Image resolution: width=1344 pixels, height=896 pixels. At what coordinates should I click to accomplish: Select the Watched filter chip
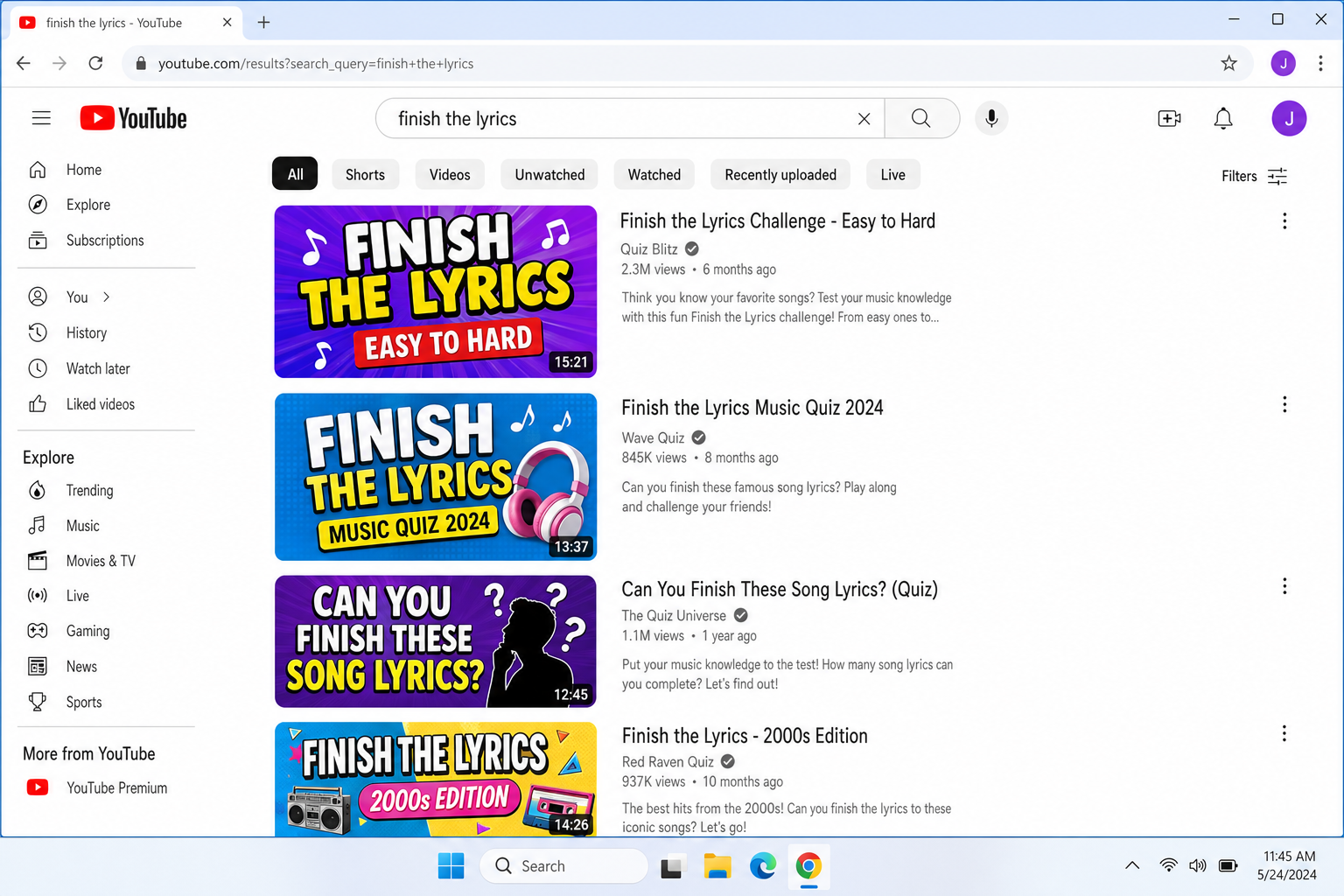654,174
